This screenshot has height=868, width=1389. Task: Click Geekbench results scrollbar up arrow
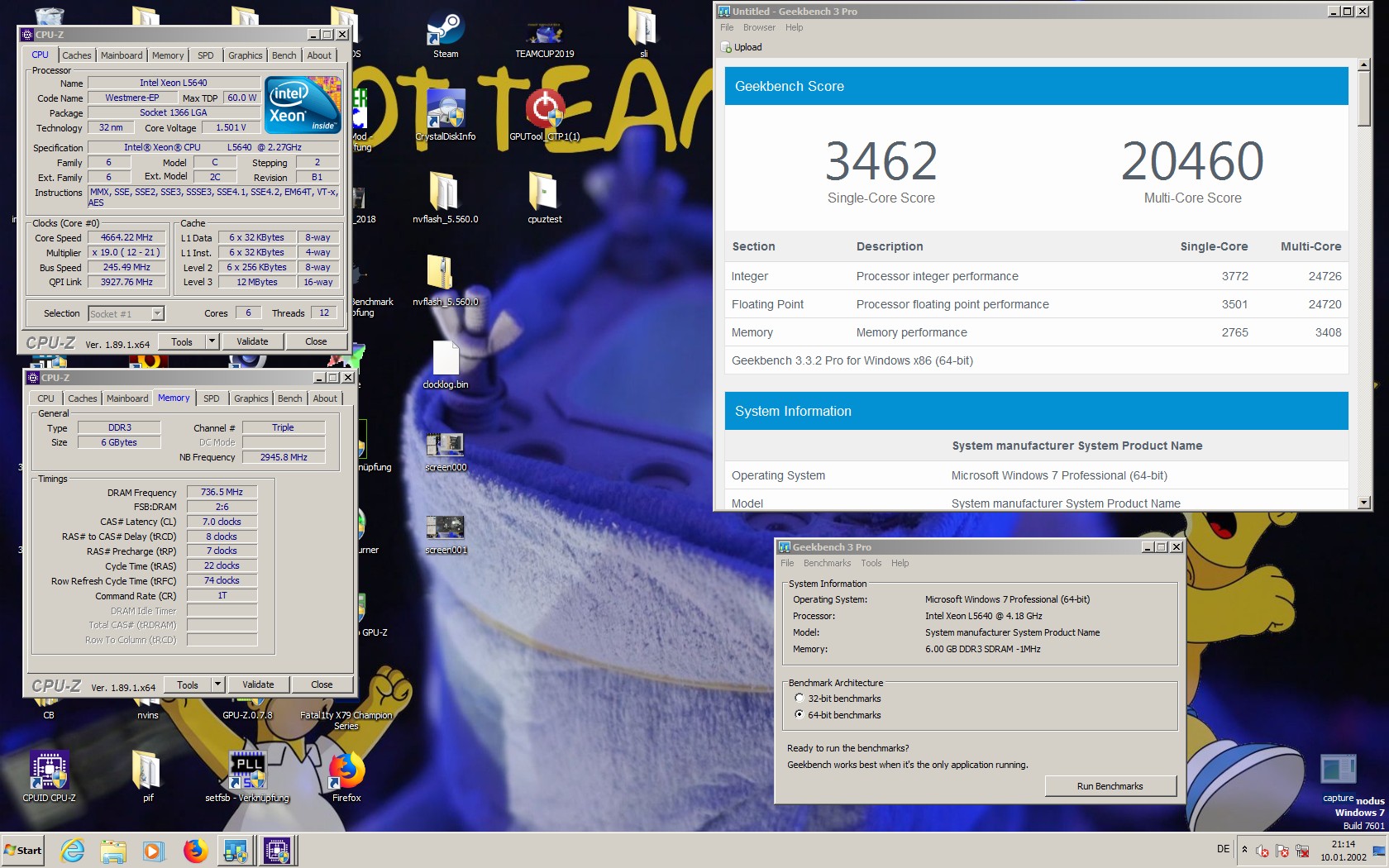point(1363,64)
